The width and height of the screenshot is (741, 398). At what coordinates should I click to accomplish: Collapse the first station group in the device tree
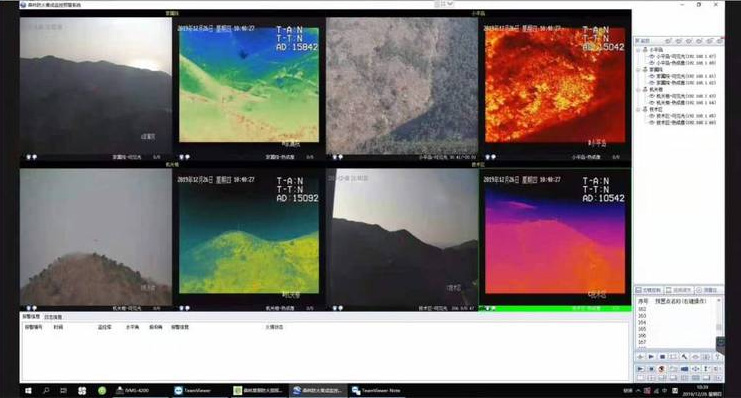coord(638,50)
